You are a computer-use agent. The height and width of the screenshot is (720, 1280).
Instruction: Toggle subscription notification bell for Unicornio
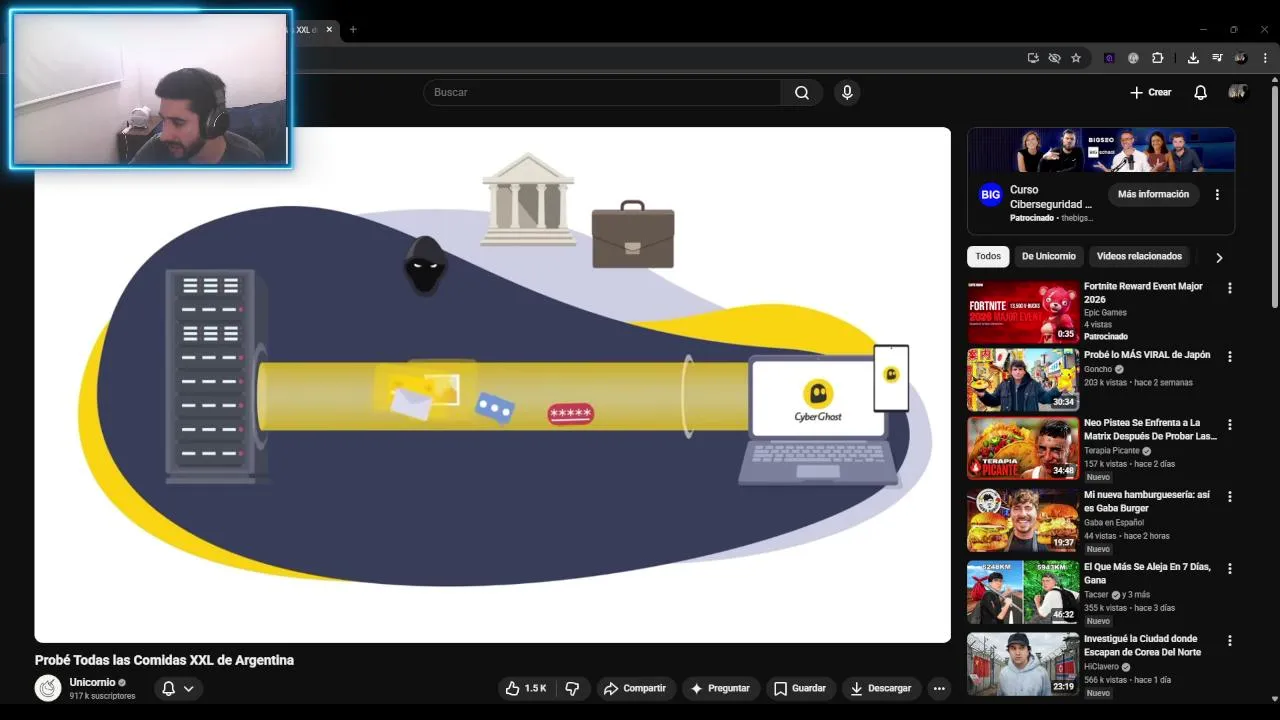(179, 688)
